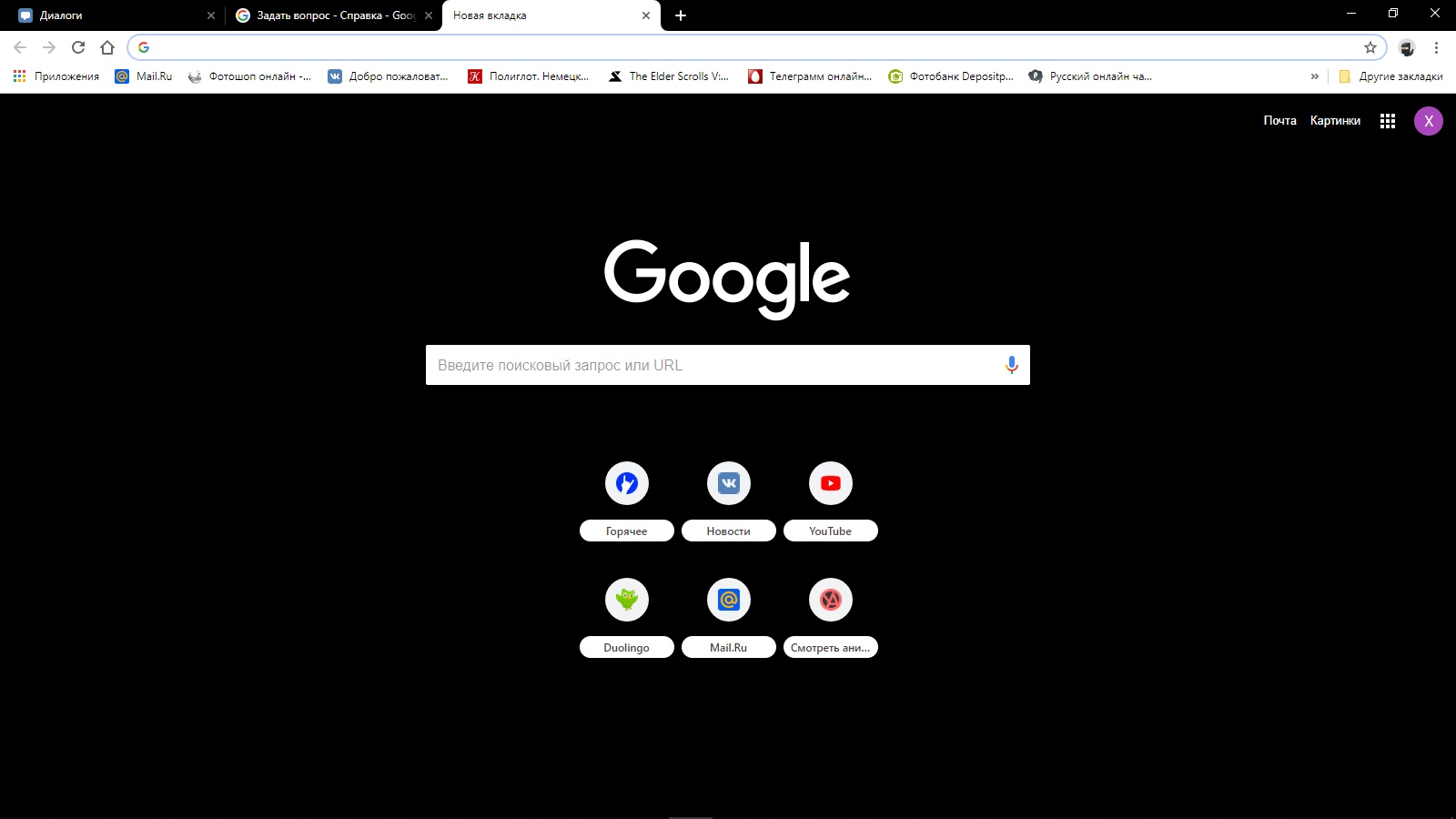Open Приложения in the bookmarks bar
The width and height of the screenshot is (1456, 819).
56,76
